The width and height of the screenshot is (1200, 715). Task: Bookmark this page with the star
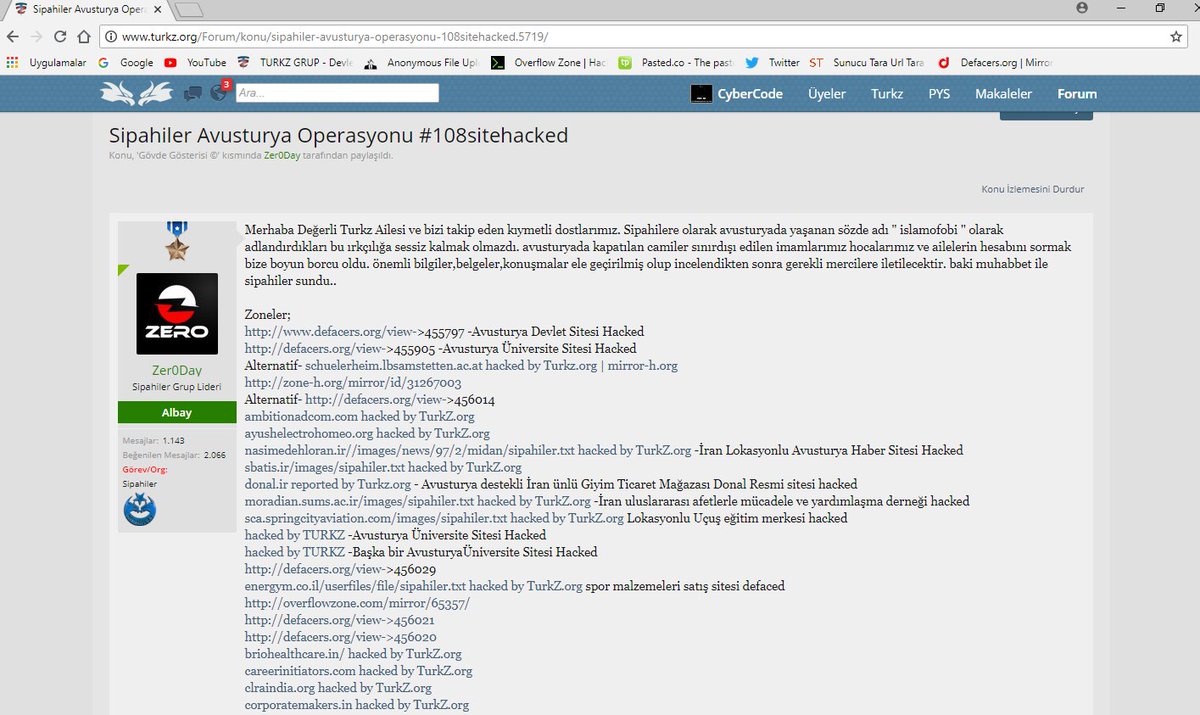(x=1177, y=36)
